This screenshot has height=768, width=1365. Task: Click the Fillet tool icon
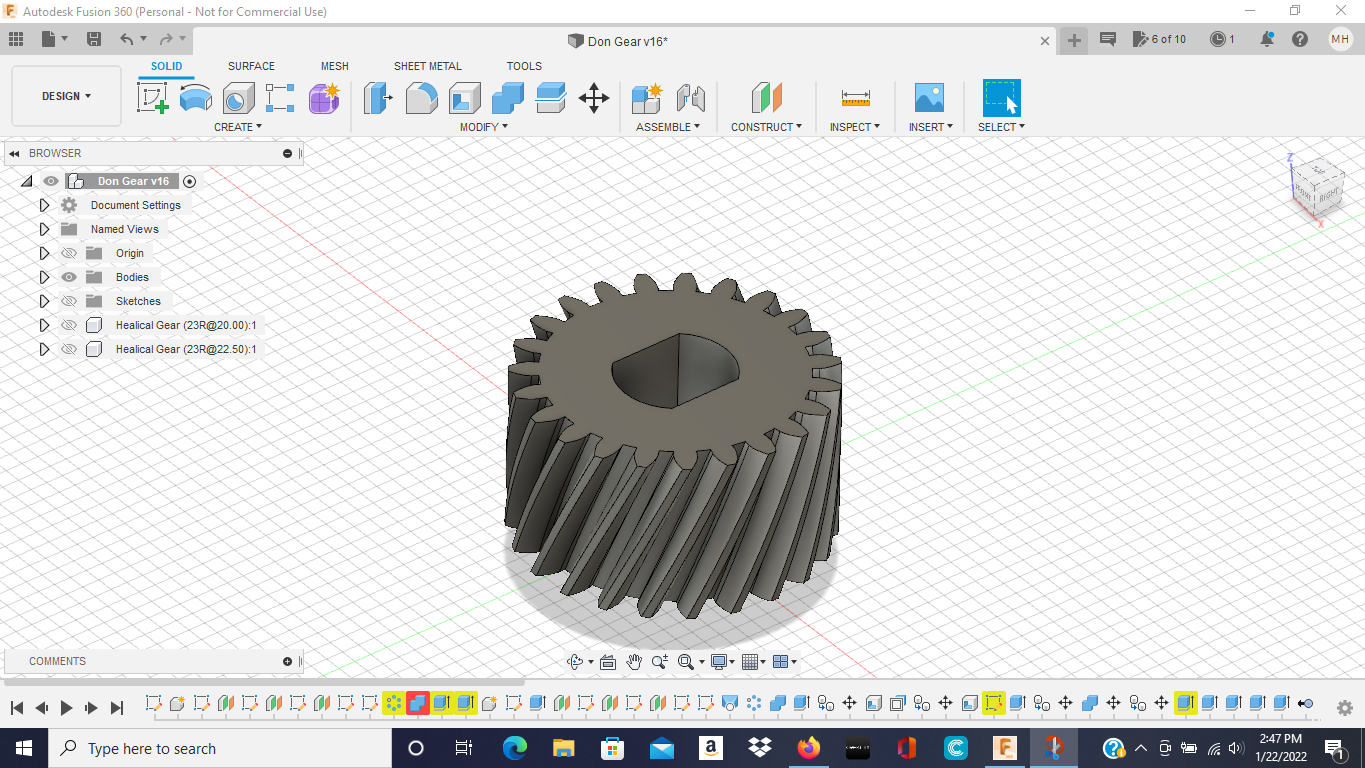[421, 98]
